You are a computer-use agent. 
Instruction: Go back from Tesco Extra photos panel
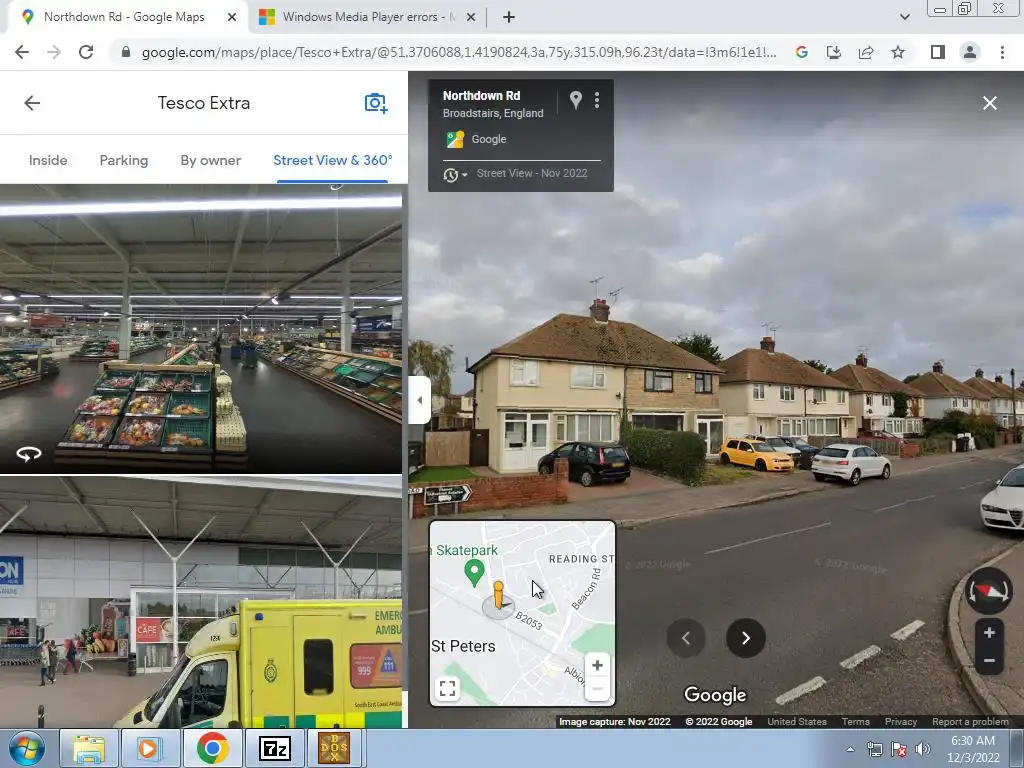click(32, 103)
